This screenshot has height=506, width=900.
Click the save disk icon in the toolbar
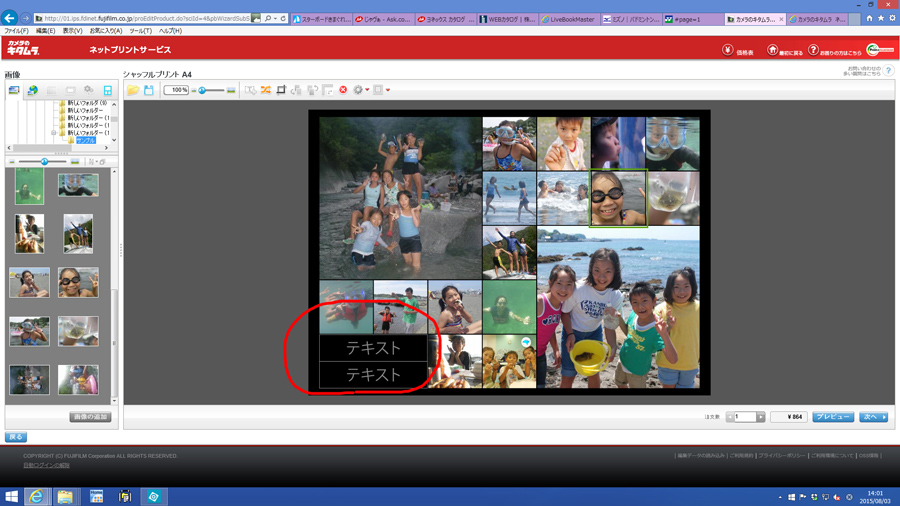tap(149, 90)
